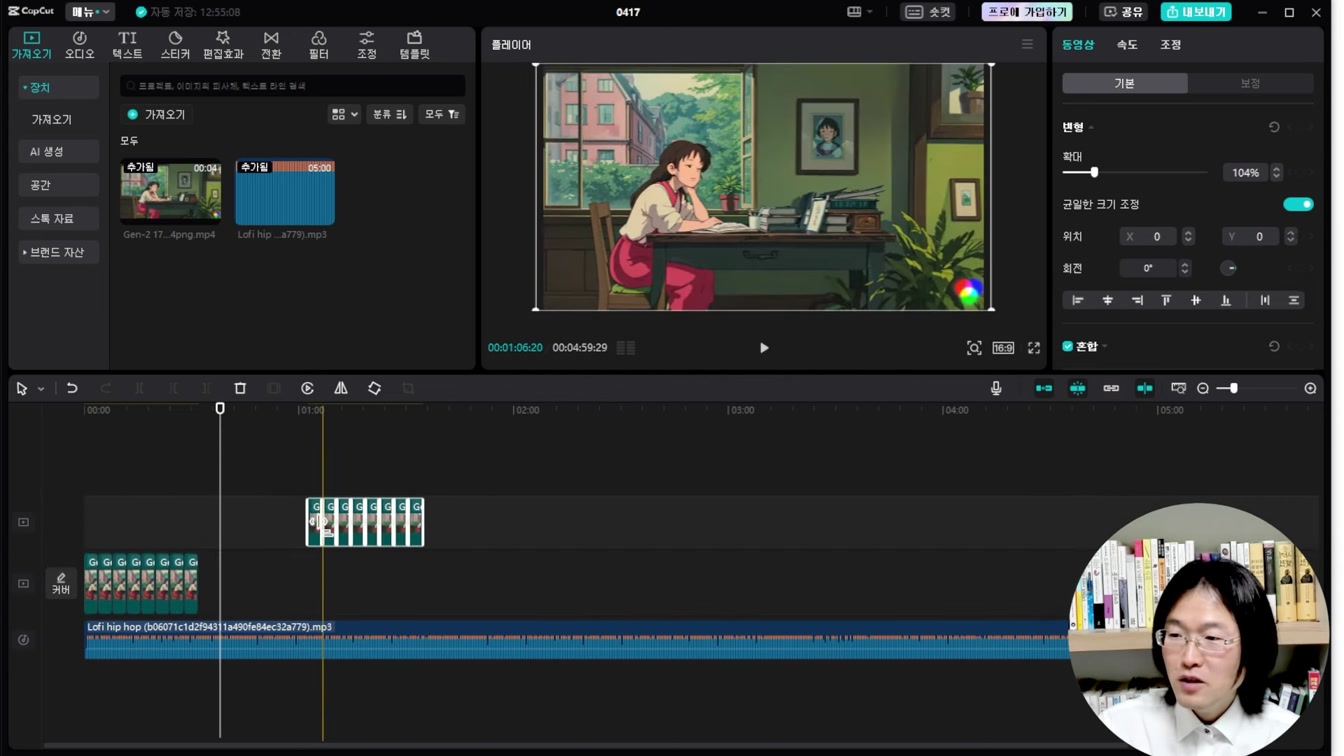
Task: Select the pointer selection tool
Action: tap(22, 388)
